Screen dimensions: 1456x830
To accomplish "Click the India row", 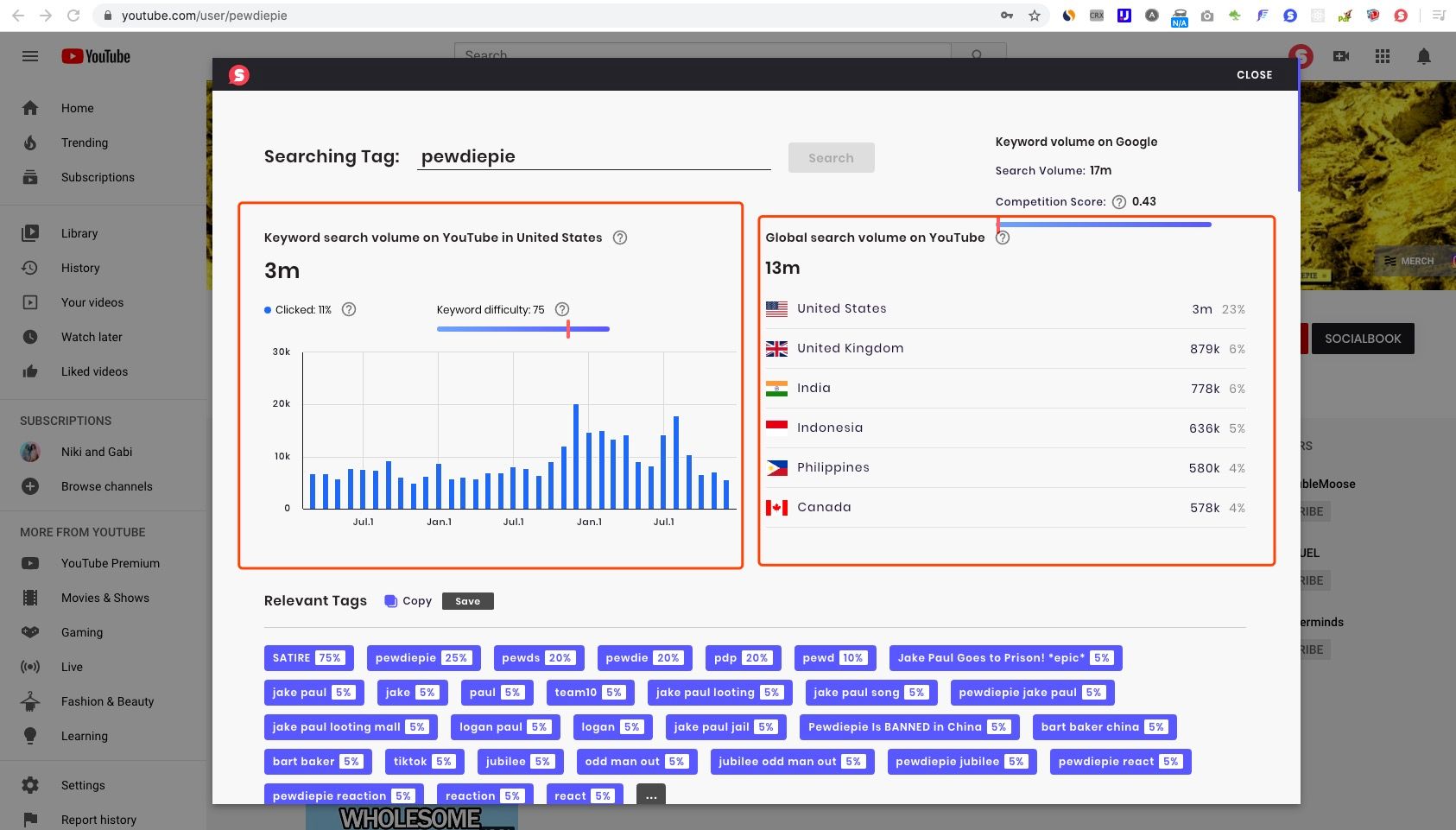I will [1005, 389].
